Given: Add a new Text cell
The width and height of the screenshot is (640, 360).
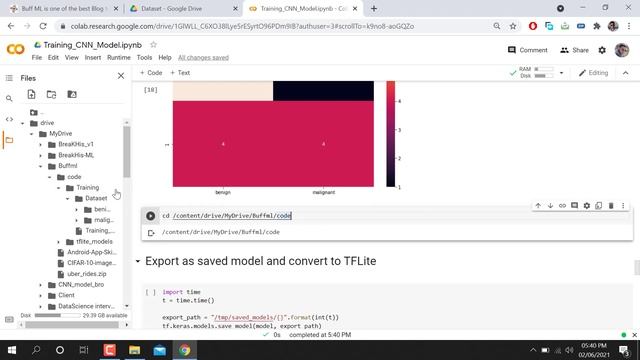Looking at the screenshot, I should [x=180, y=73].
